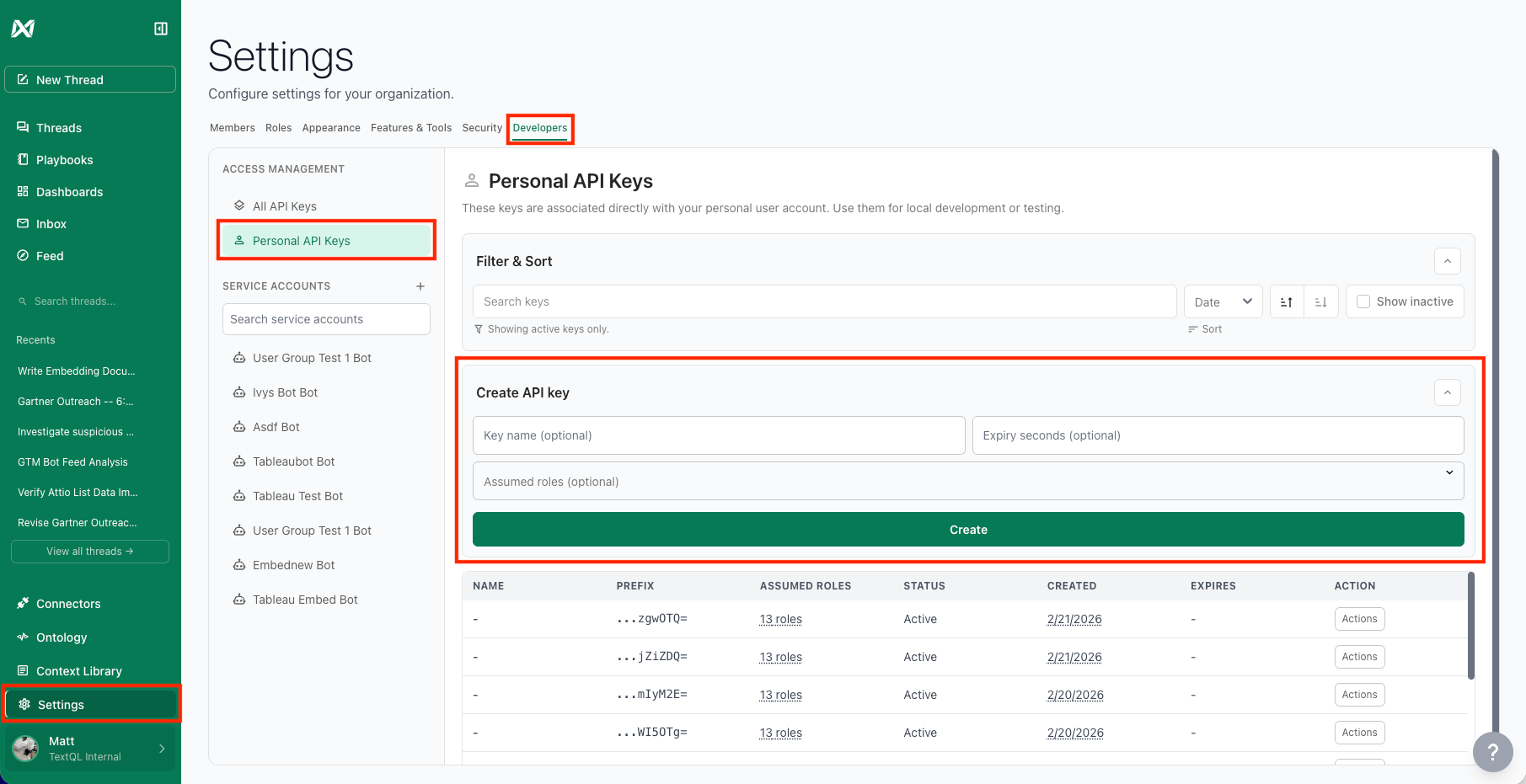The image size is (1526, 784).
Task: Click the Key name field
Action: pos(719,435)
